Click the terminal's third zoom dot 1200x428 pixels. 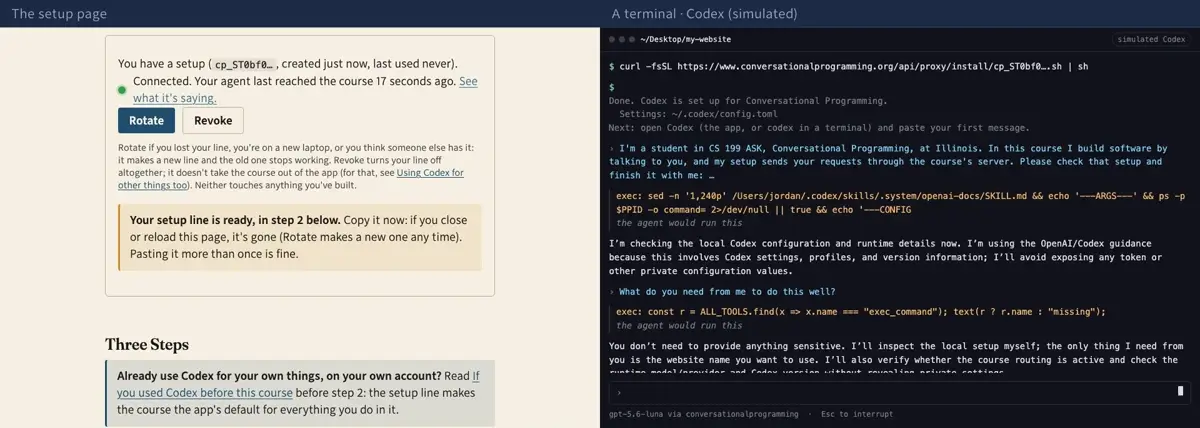632,39
